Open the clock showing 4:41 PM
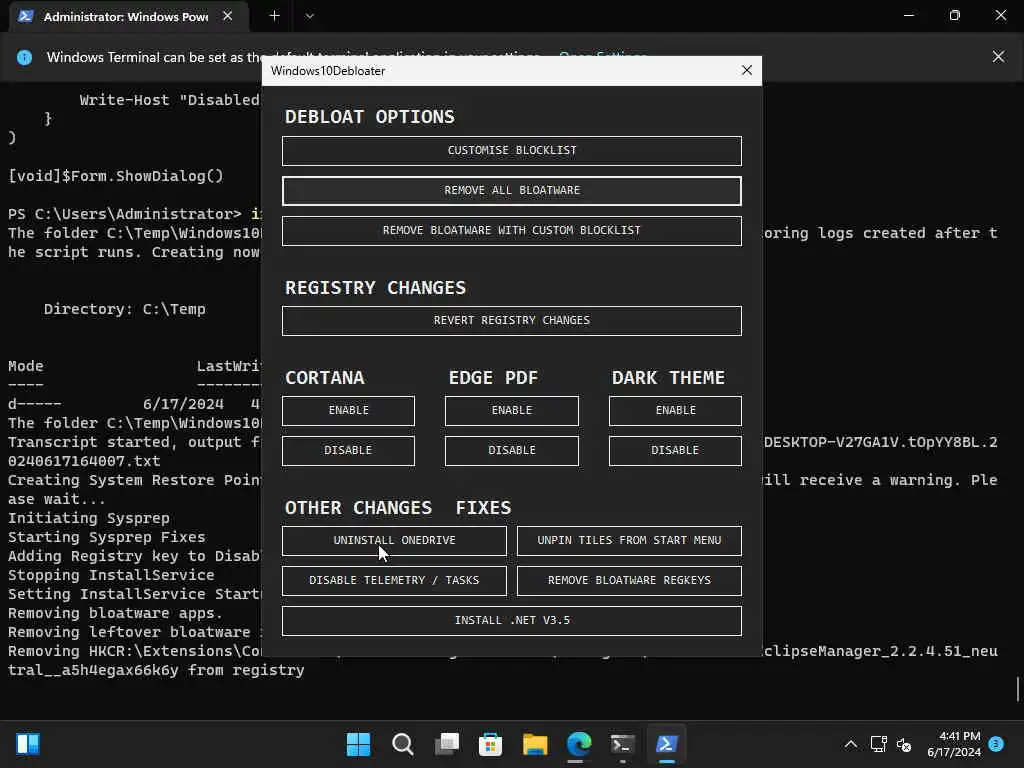1024x768 pixels. pos(953,744)
